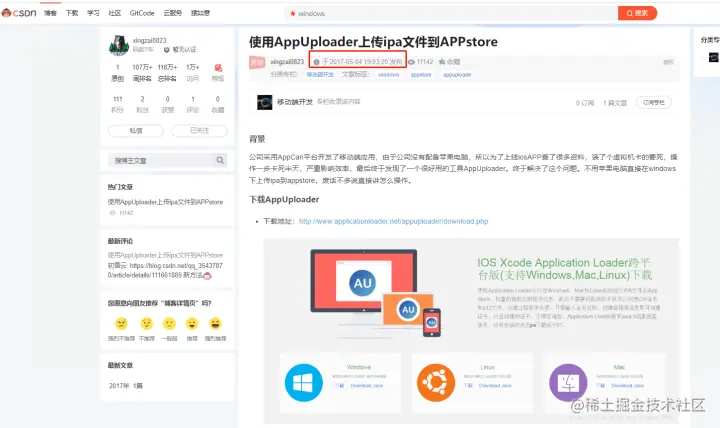Click the 暂无认证 shield badge icon
This screenshot has width=720, height=428.
167,50
